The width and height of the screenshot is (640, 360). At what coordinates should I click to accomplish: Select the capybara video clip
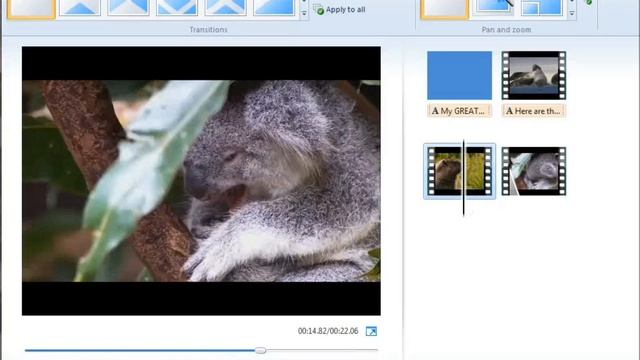[459, 171]
